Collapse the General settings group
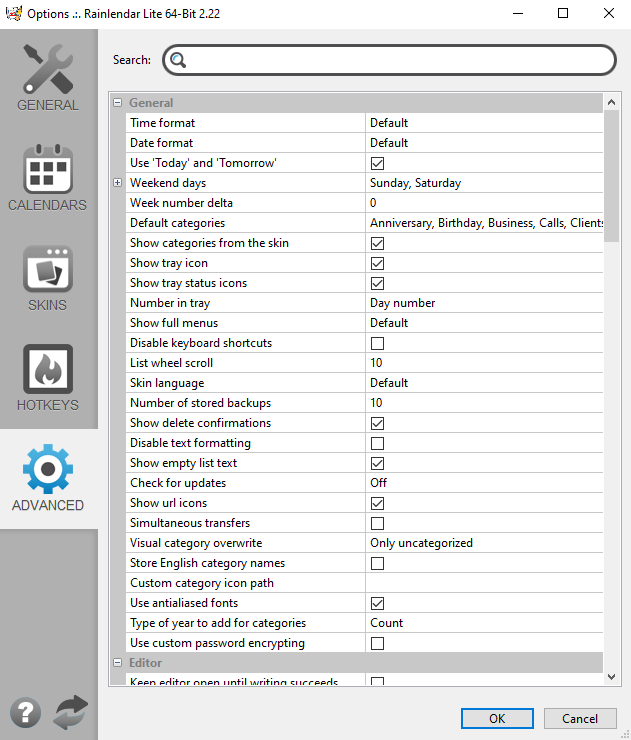 (118, 103)
